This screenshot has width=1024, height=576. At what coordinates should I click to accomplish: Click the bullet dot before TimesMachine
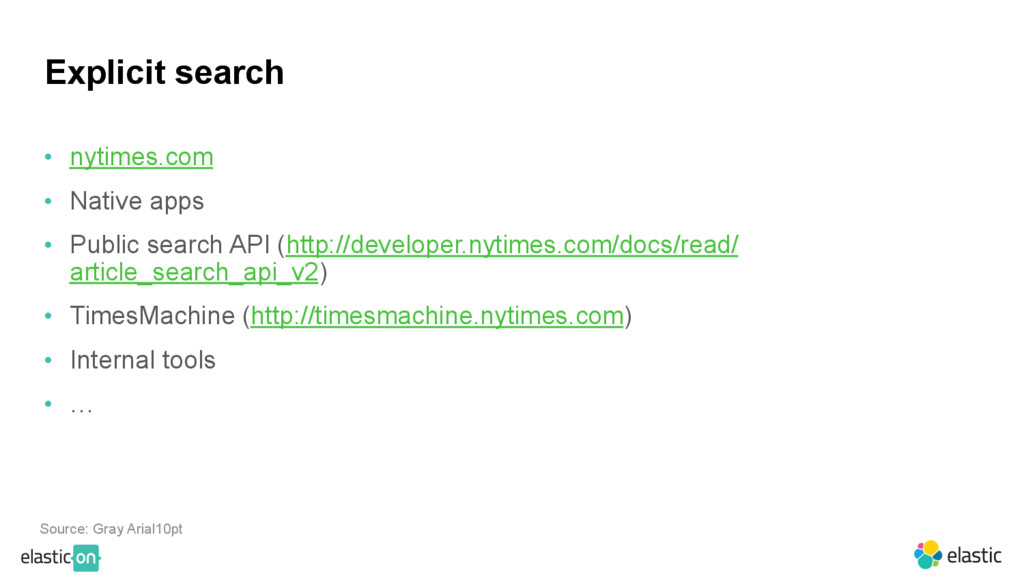pos(48,315)
